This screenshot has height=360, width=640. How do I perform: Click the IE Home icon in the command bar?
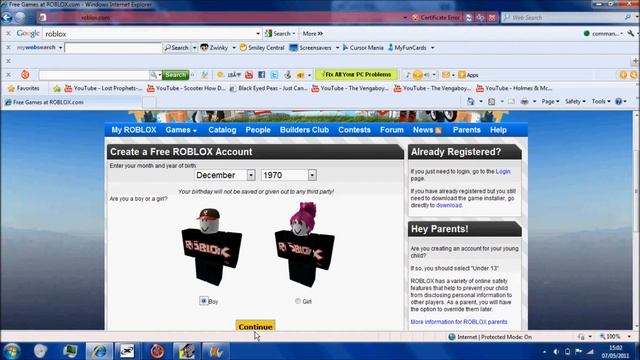click(471, 102)
